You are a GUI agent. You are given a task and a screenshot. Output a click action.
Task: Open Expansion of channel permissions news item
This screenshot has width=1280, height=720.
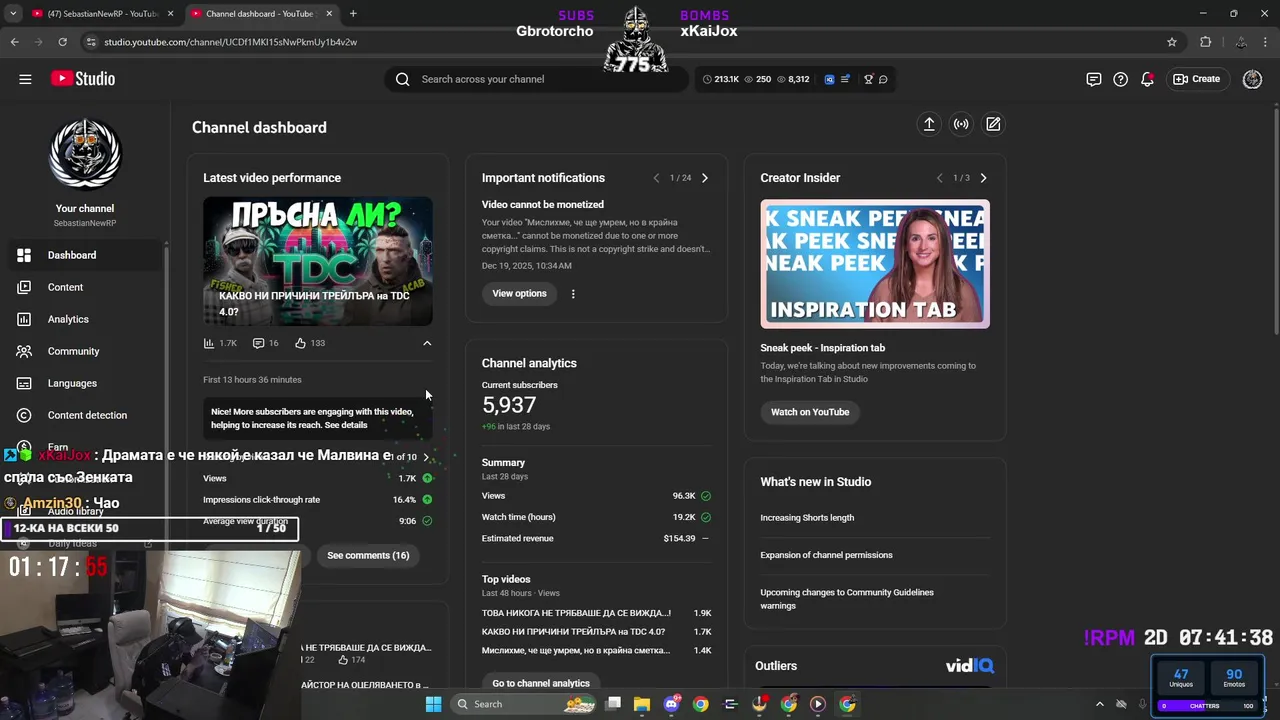tap(826, 555)
